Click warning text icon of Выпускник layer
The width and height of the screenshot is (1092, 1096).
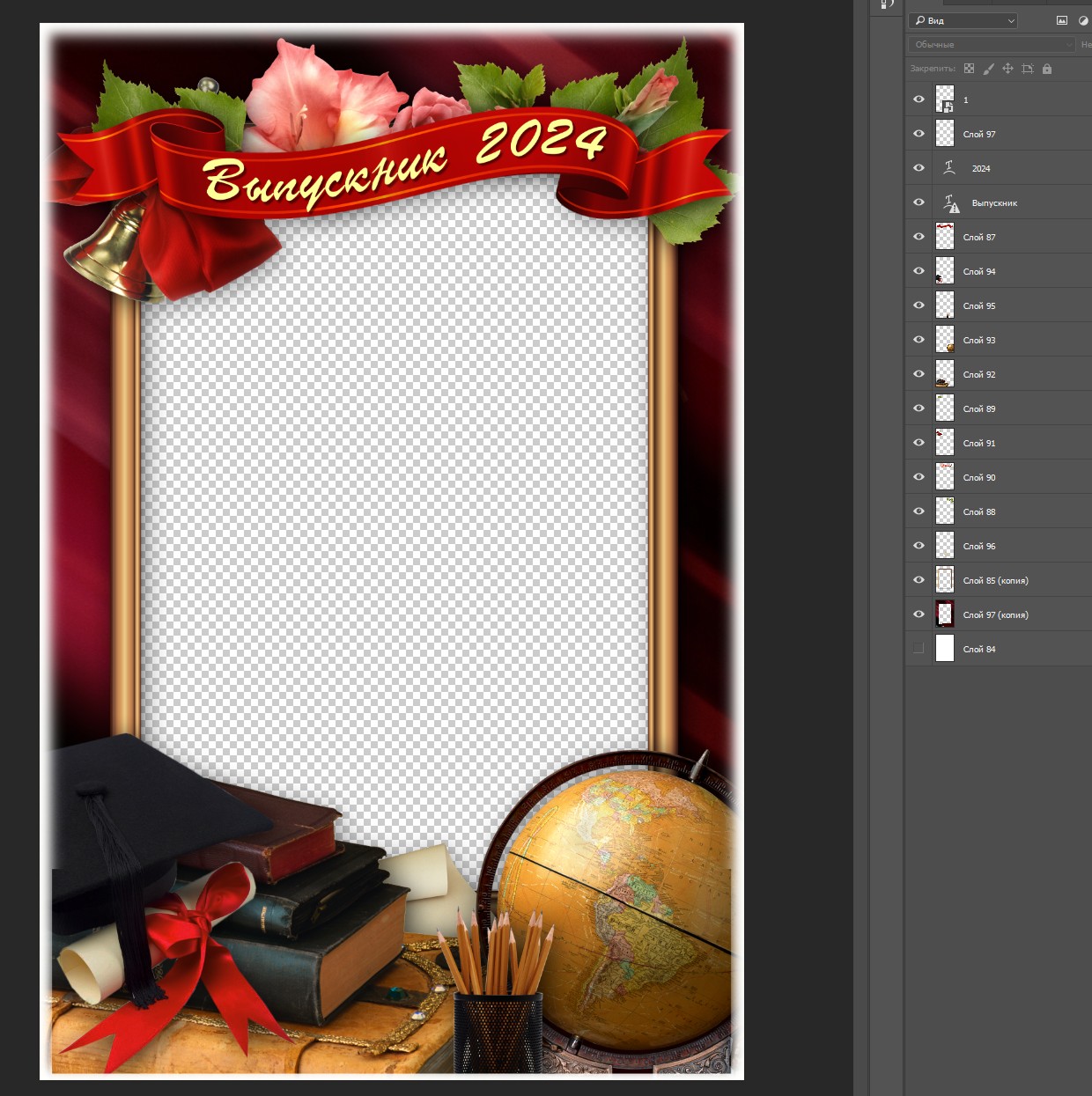point(950,203)
